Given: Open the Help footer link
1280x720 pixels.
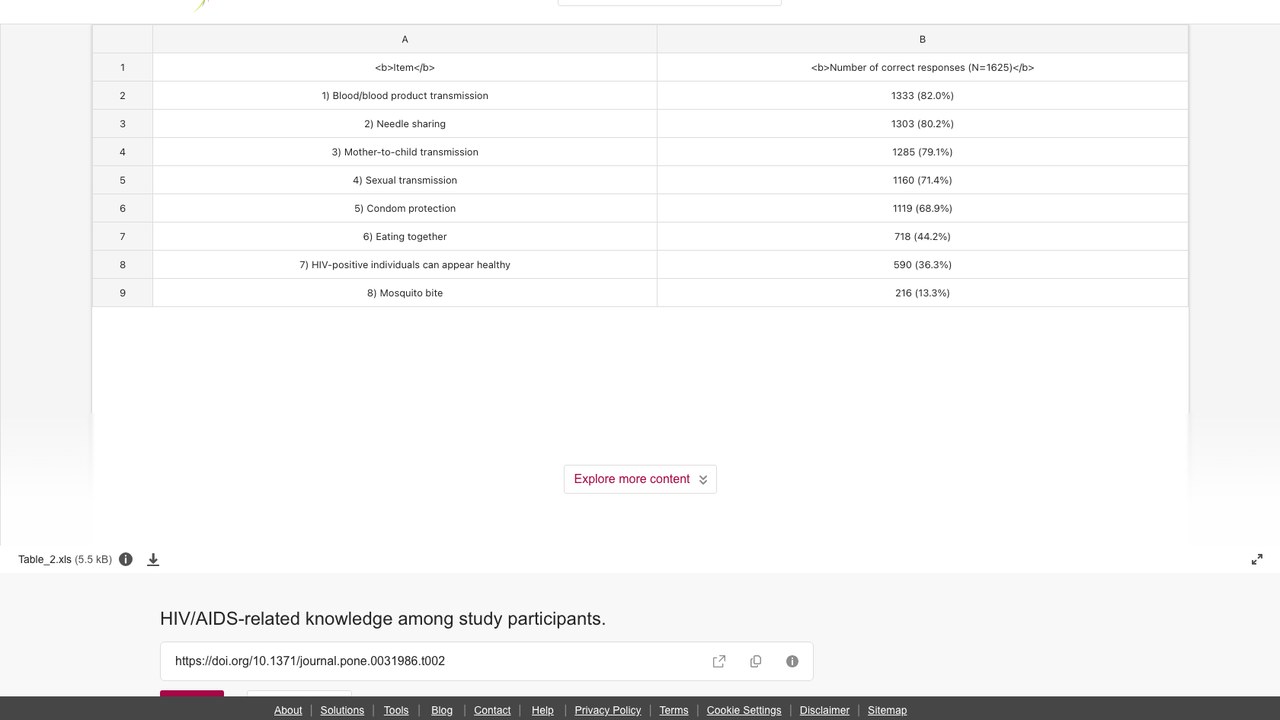Looking at the screenshot, I should [x=542, y=710].
